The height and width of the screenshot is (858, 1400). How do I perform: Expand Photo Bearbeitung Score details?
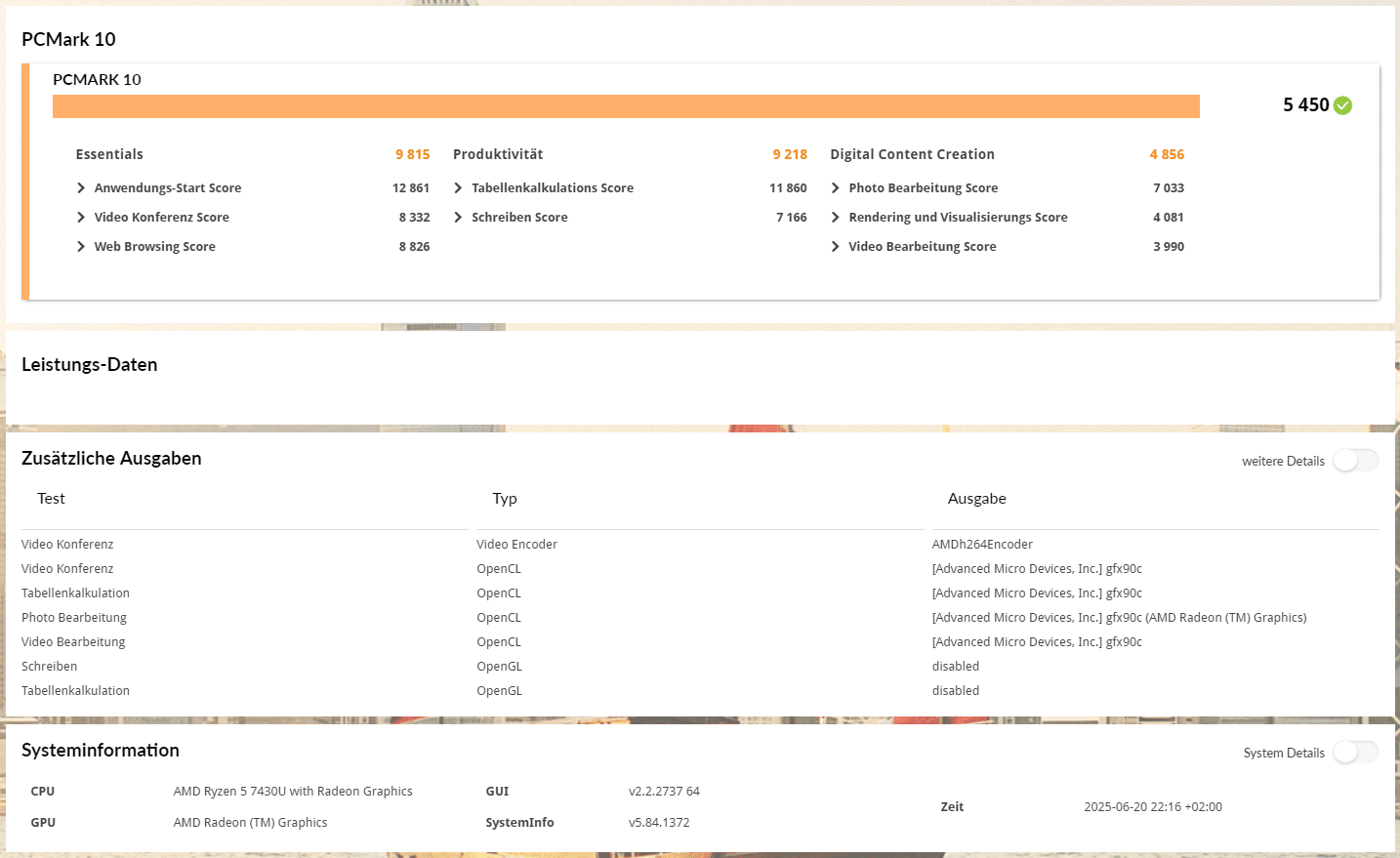836,188
